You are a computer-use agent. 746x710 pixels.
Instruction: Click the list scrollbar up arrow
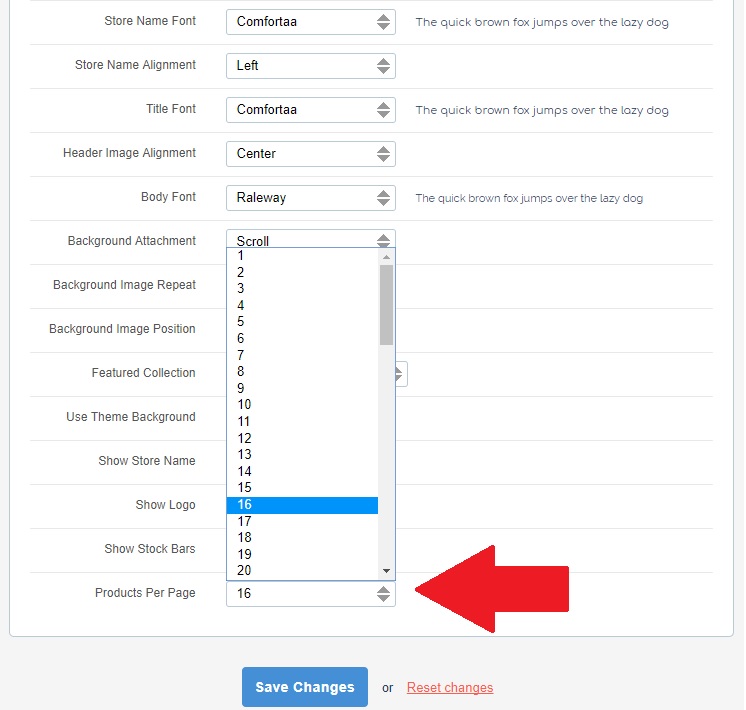coord(386,257)
